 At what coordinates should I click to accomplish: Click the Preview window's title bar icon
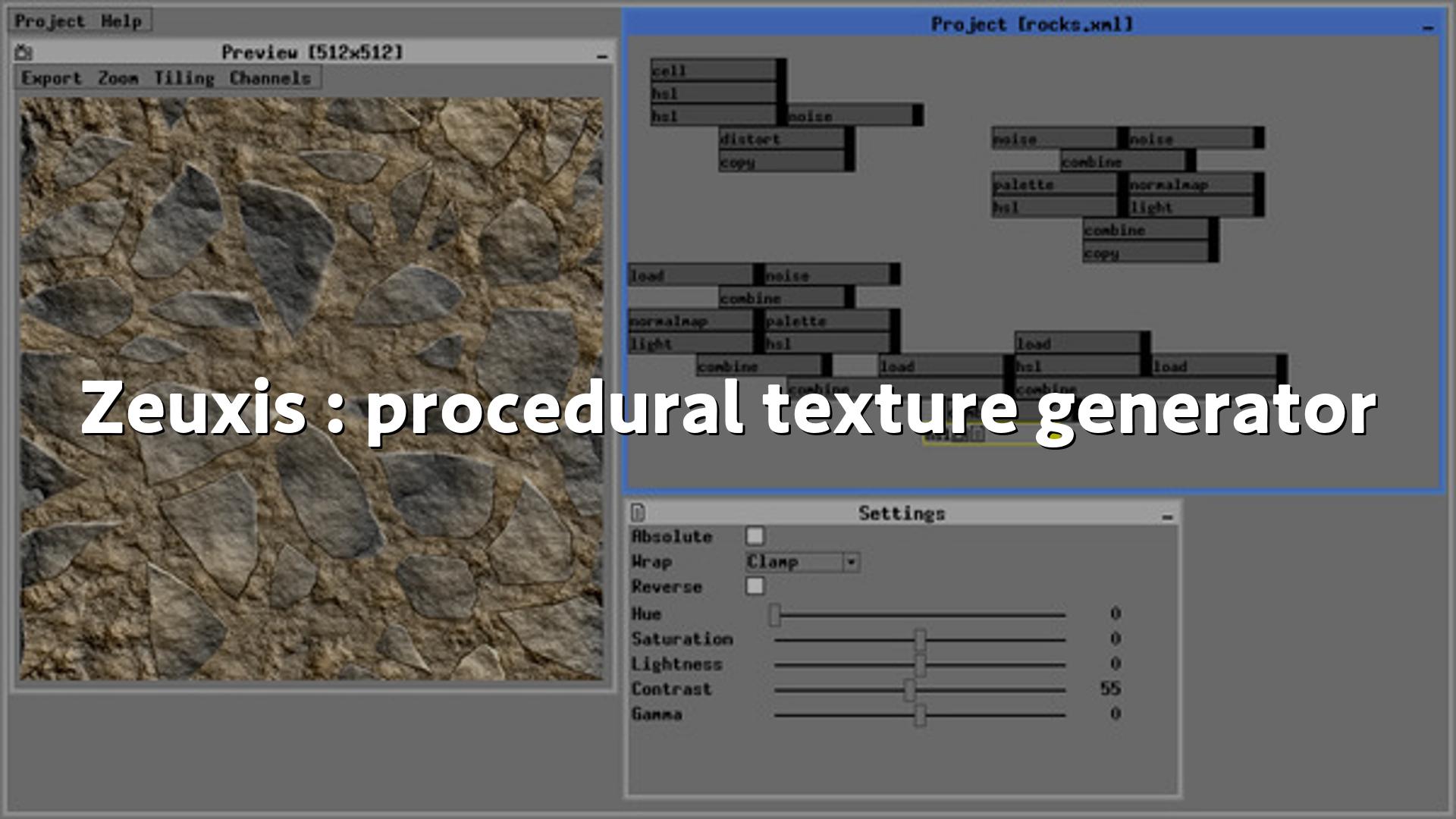(x=24, y=52)
